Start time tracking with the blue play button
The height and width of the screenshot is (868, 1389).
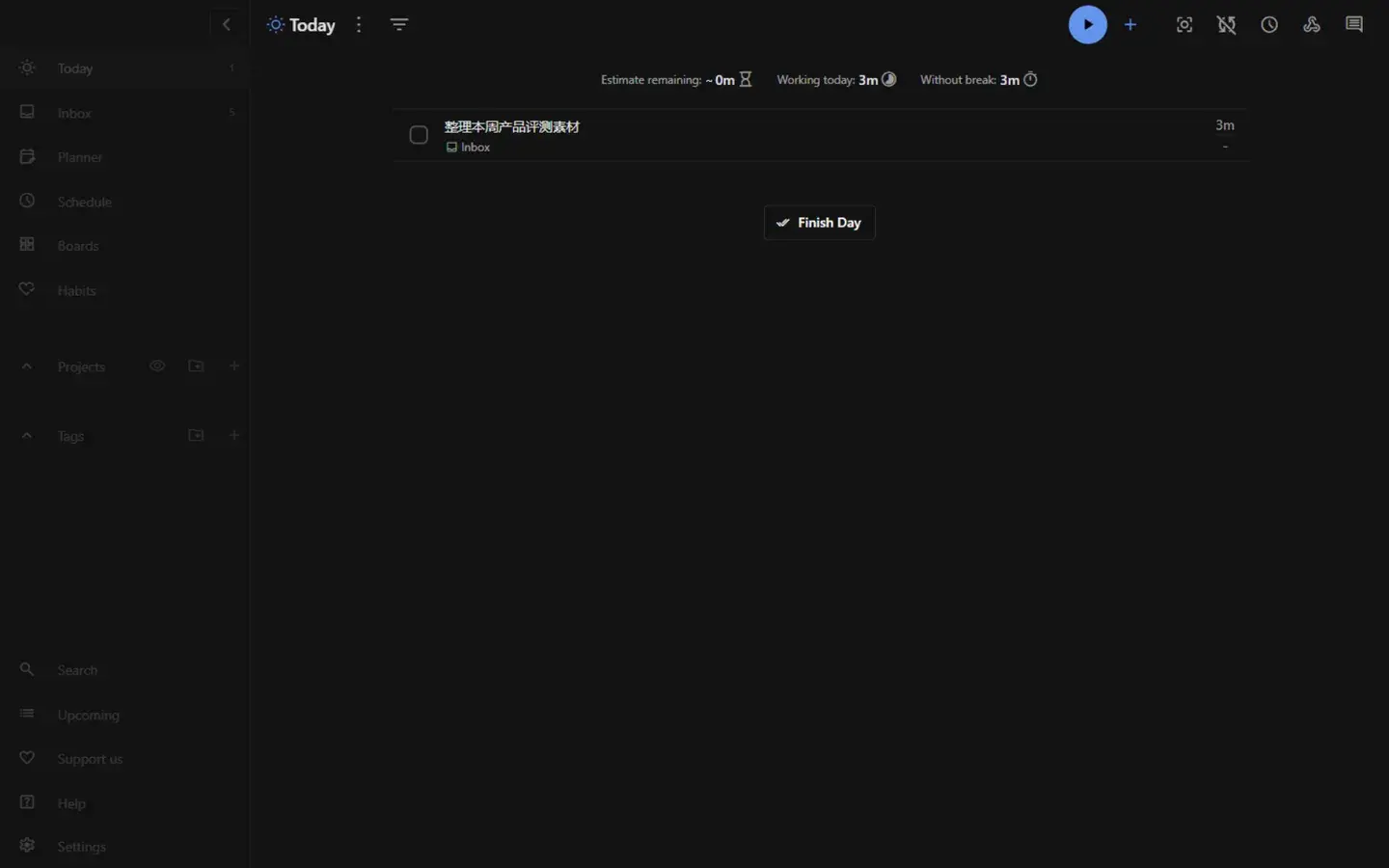(x=1087, y=25)
